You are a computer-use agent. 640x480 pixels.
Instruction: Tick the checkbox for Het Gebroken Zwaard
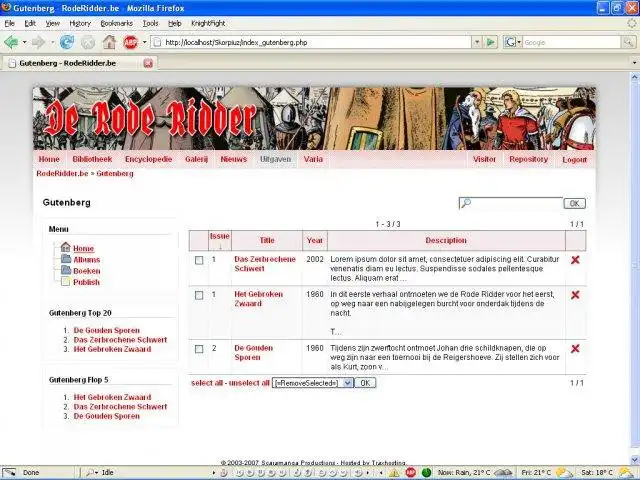point(199,296)
